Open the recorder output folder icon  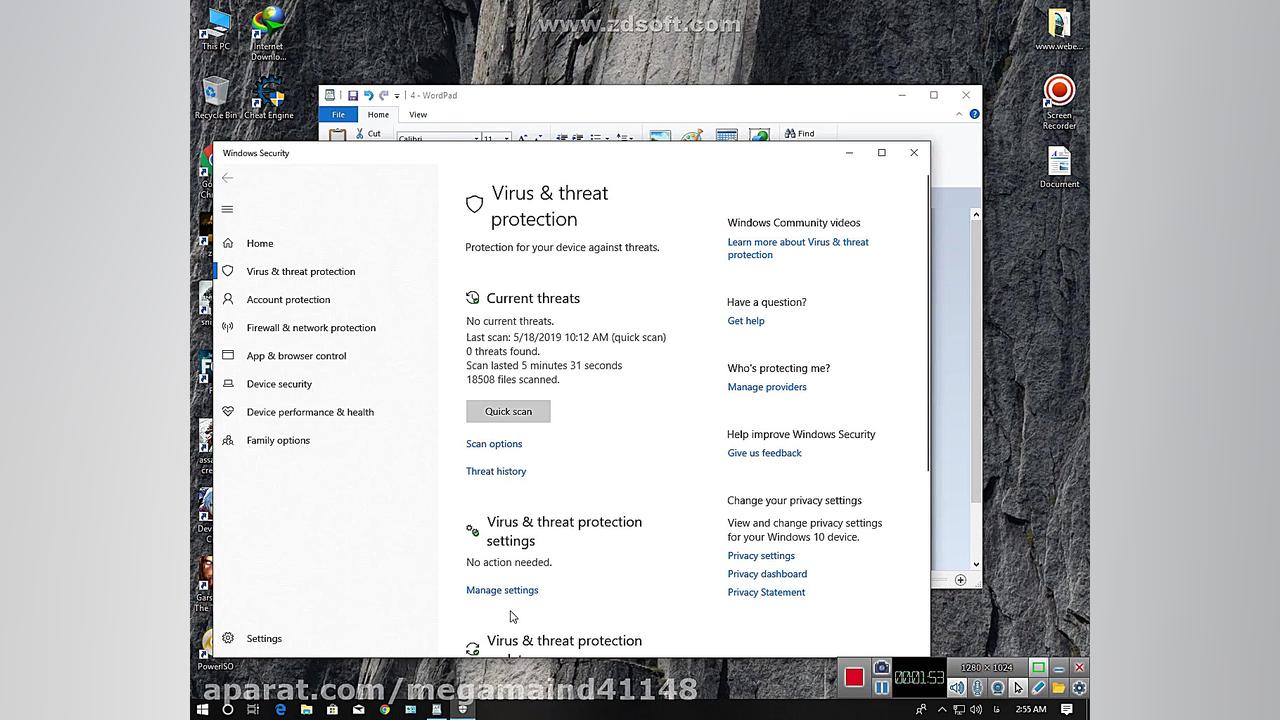[x=1058, y=688]
